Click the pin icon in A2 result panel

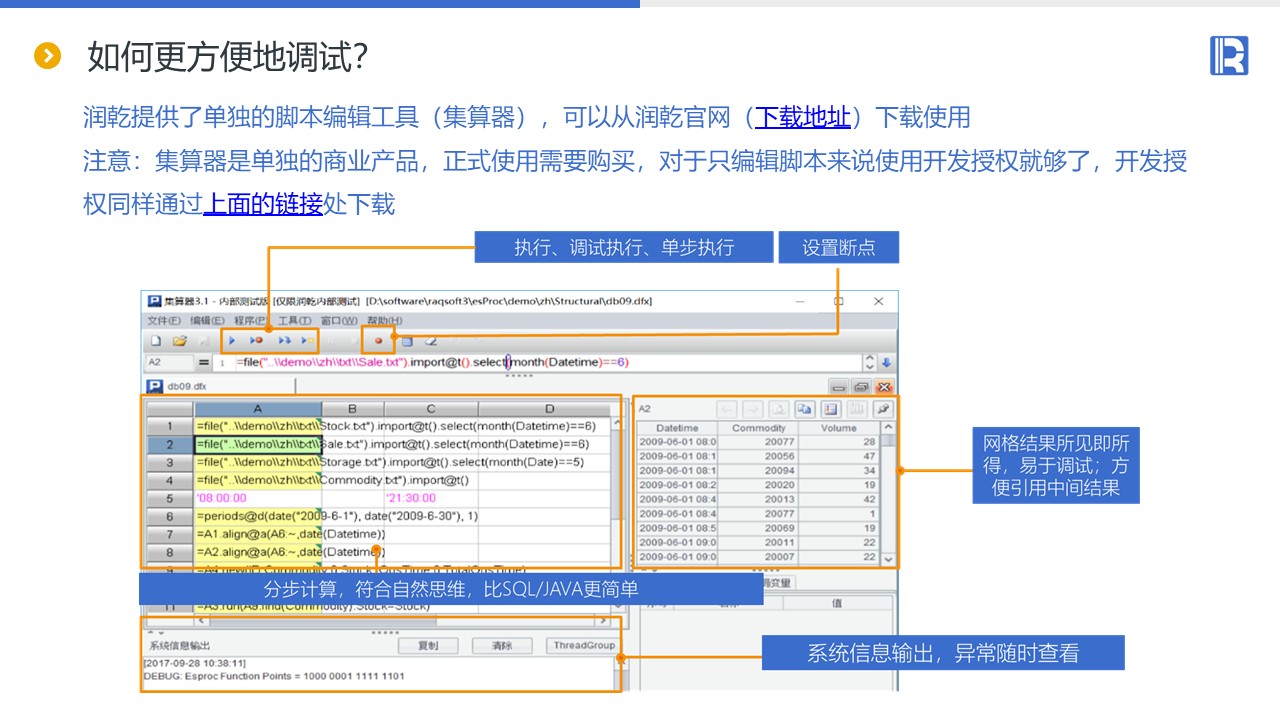882,409
